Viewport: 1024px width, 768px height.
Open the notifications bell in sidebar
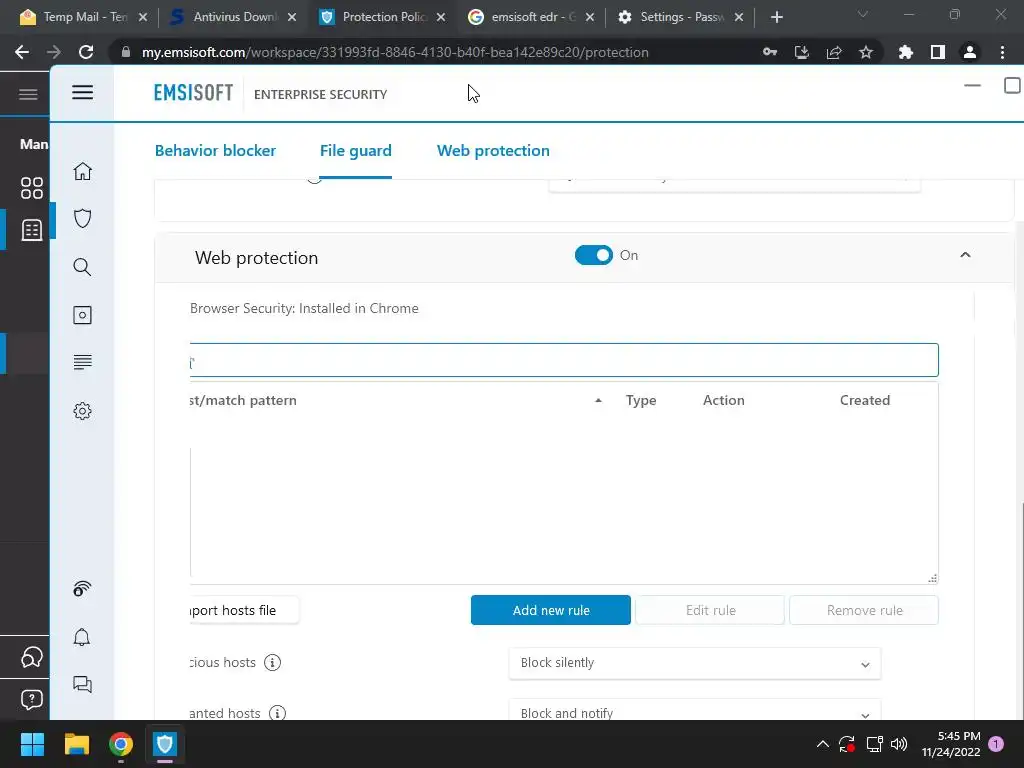click(x=82, y=637)
